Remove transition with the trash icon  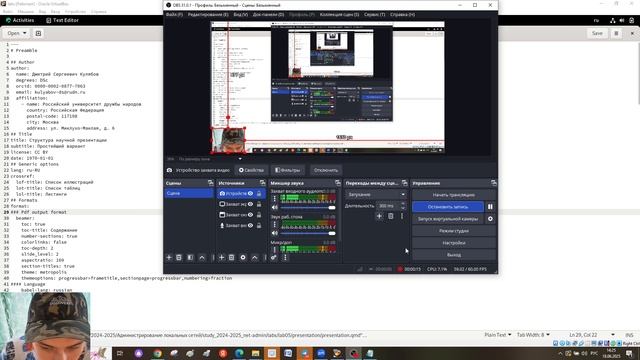[391, 216]
